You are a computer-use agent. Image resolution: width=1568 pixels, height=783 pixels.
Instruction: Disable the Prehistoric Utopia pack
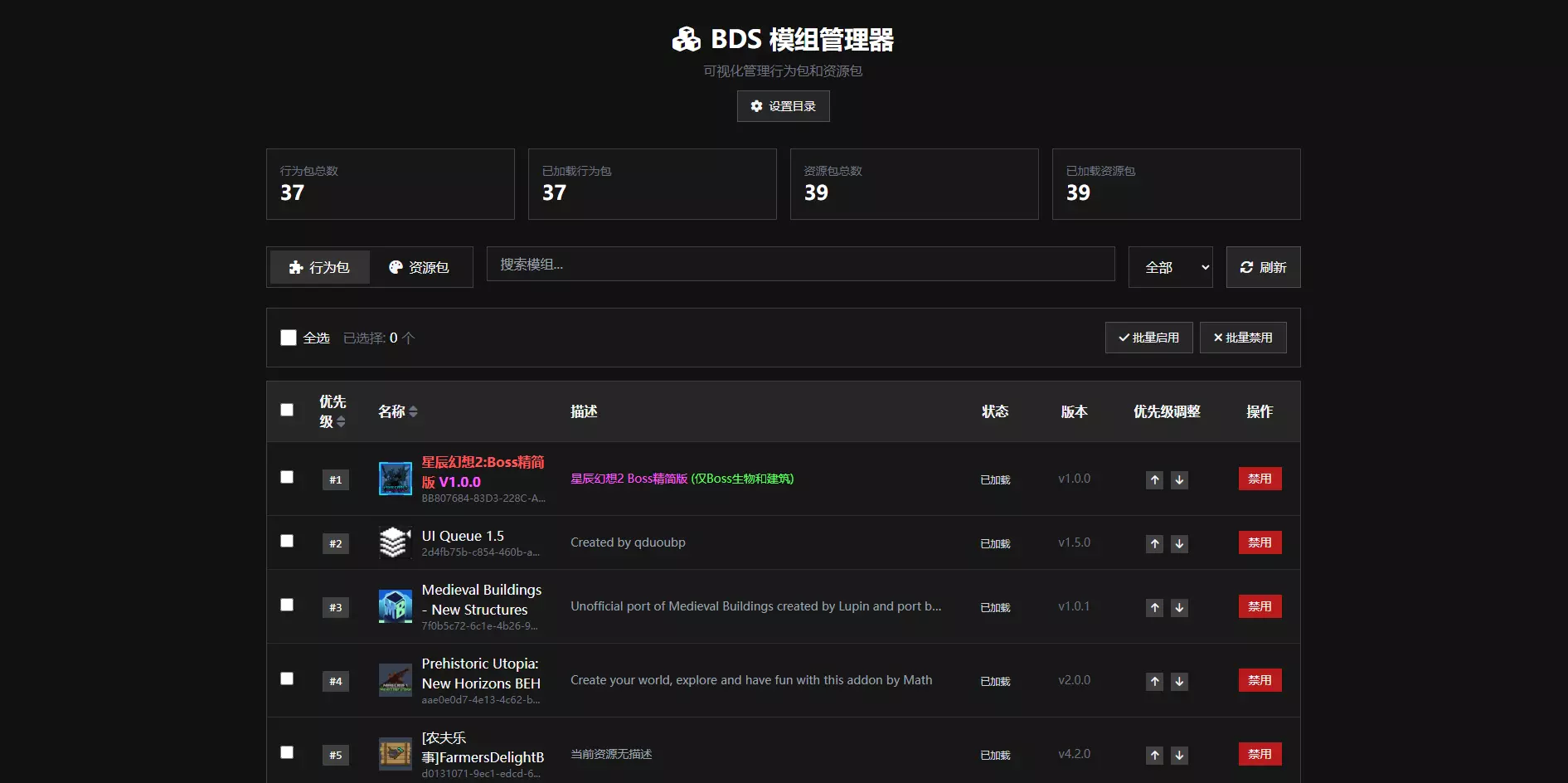pos(1260,680)
